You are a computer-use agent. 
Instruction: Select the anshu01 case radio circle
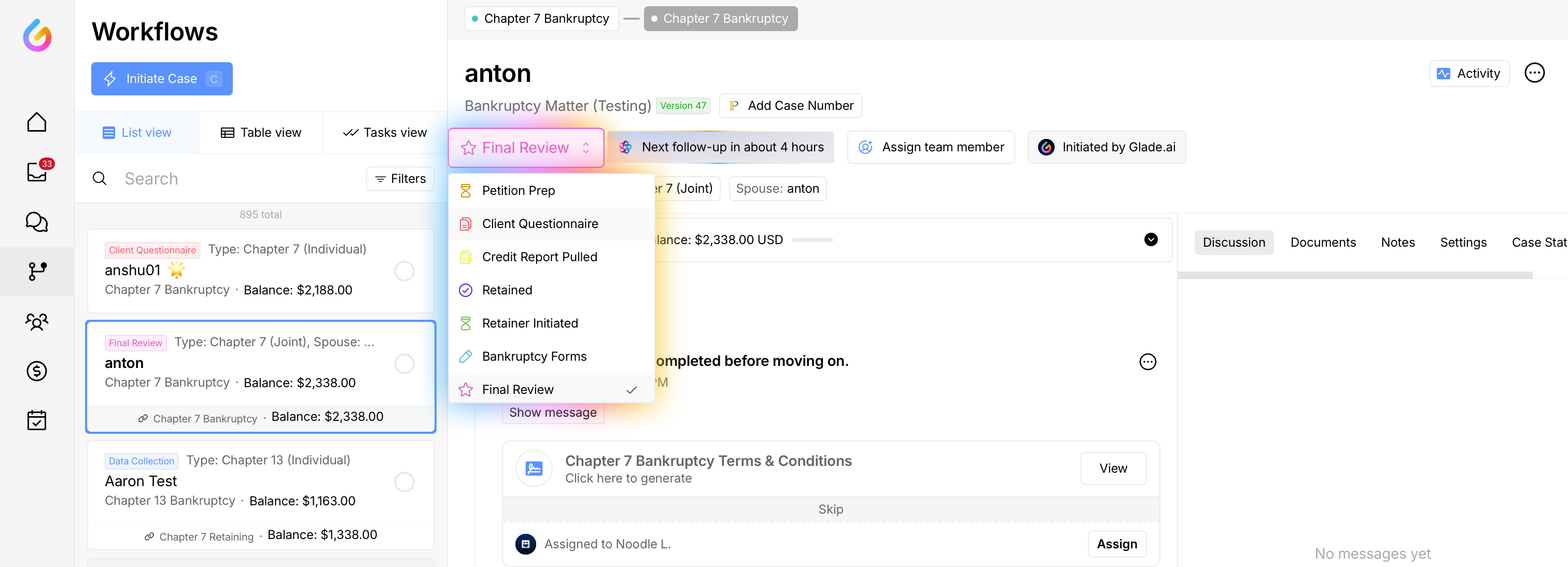click(x=404, y=271)
